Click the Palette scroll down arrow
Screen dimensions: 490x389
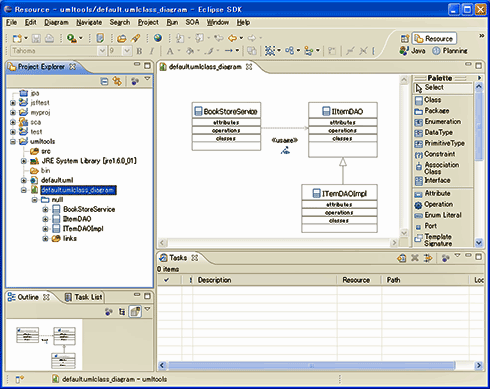[x=479, y=243]
